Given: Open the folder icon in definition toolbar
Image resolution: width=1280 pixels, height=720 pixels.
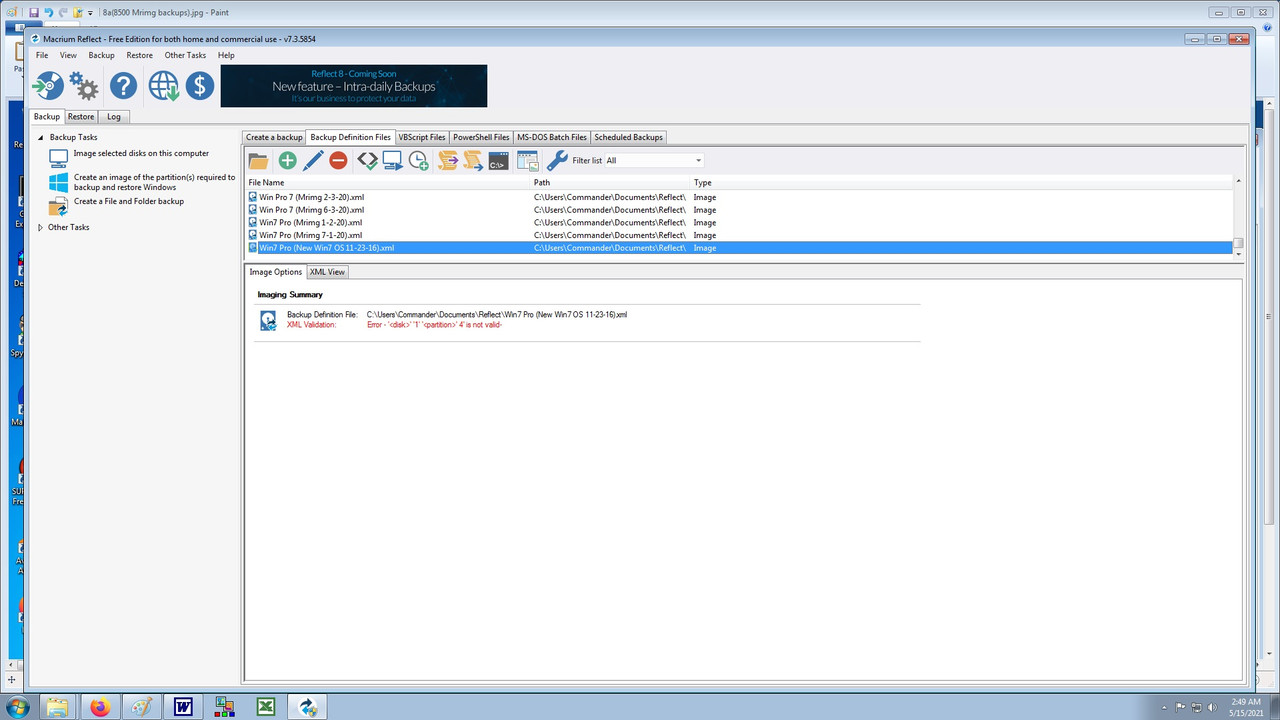Looking at the screenshot, I should pos(258,160).
